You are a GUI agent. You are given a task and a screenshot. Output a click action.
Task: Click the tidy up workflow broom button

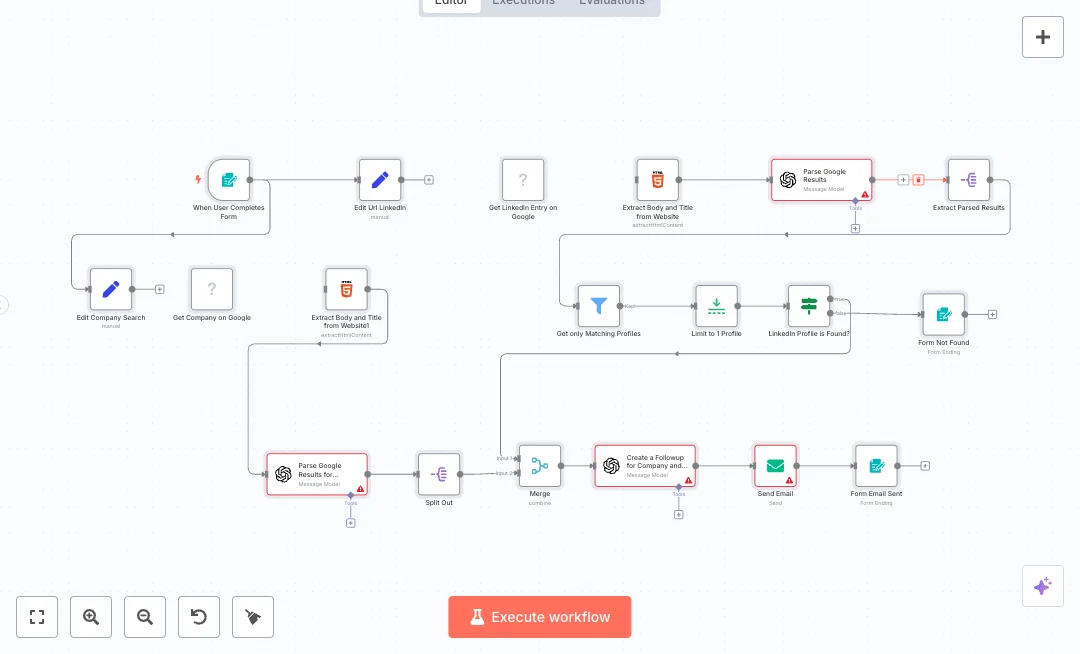253,617
